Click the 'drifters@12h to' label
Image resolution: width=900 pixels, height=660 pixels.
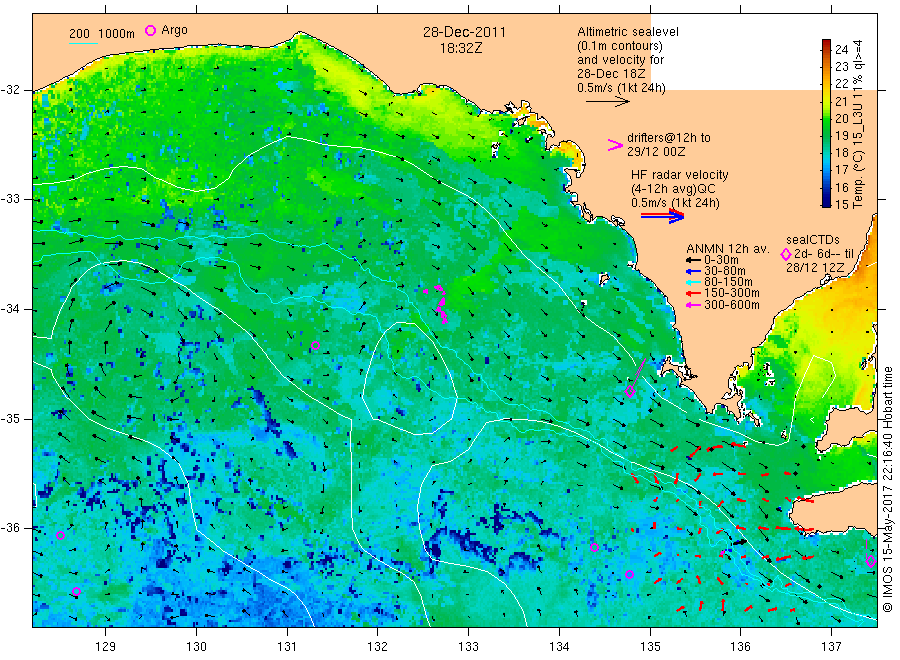coord(669,138)
